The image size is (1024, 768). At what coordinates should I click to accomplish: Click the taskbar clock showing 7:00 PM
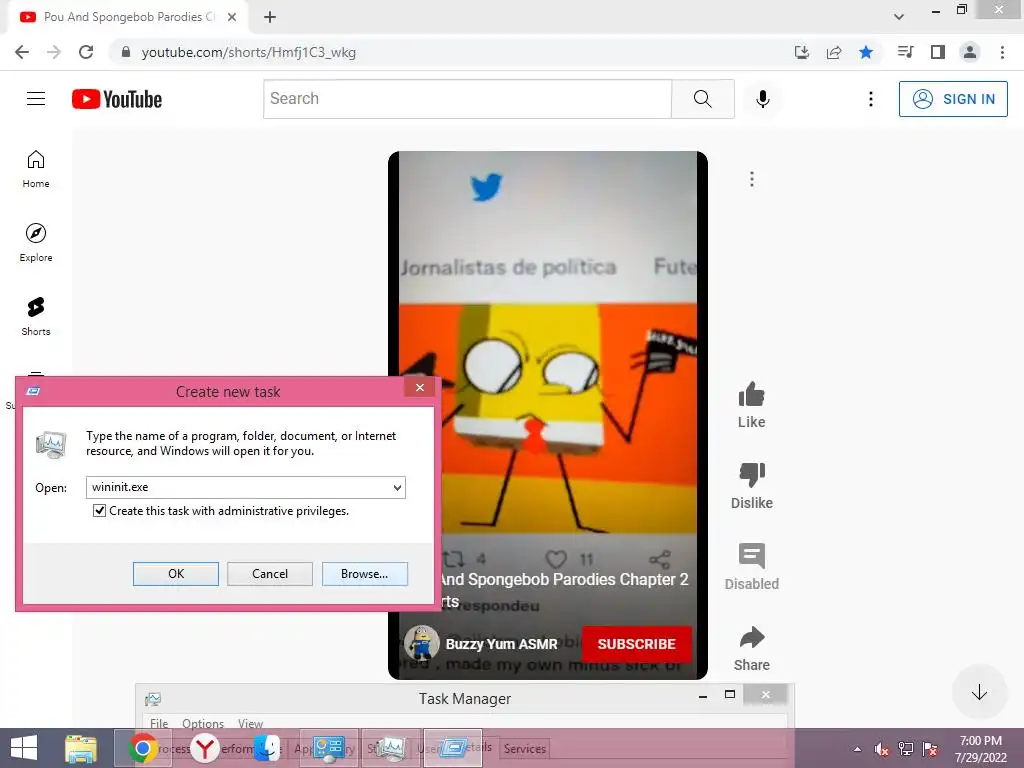click(980, 748)
